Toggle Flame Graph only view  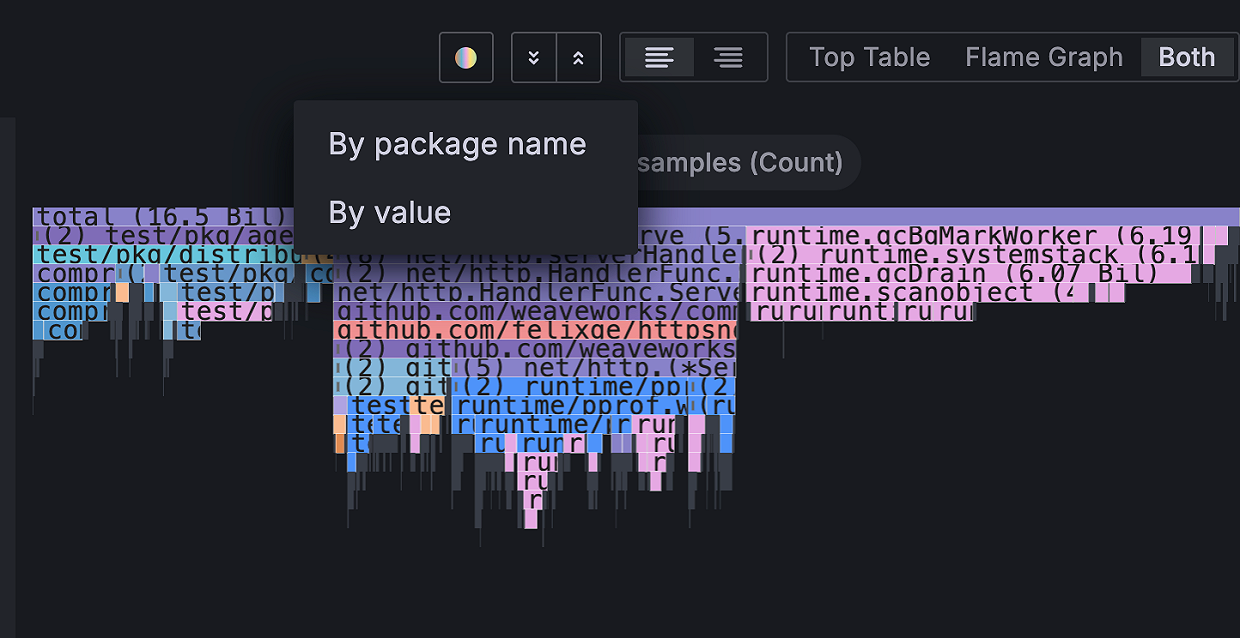tap(1044, 57)
